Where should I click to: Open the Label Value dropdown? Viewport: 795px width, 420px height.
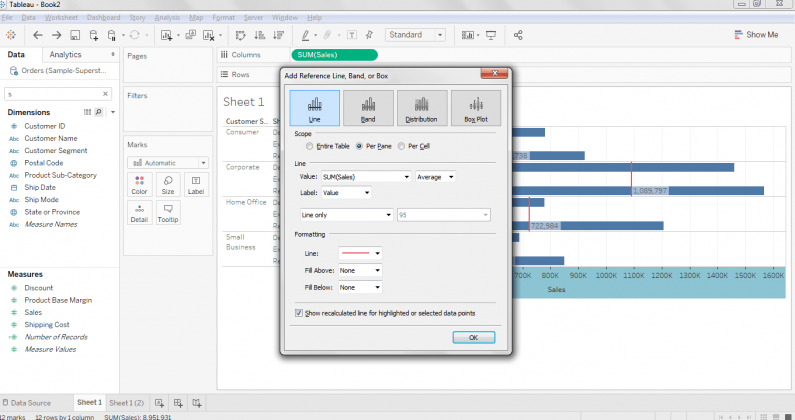346,193
